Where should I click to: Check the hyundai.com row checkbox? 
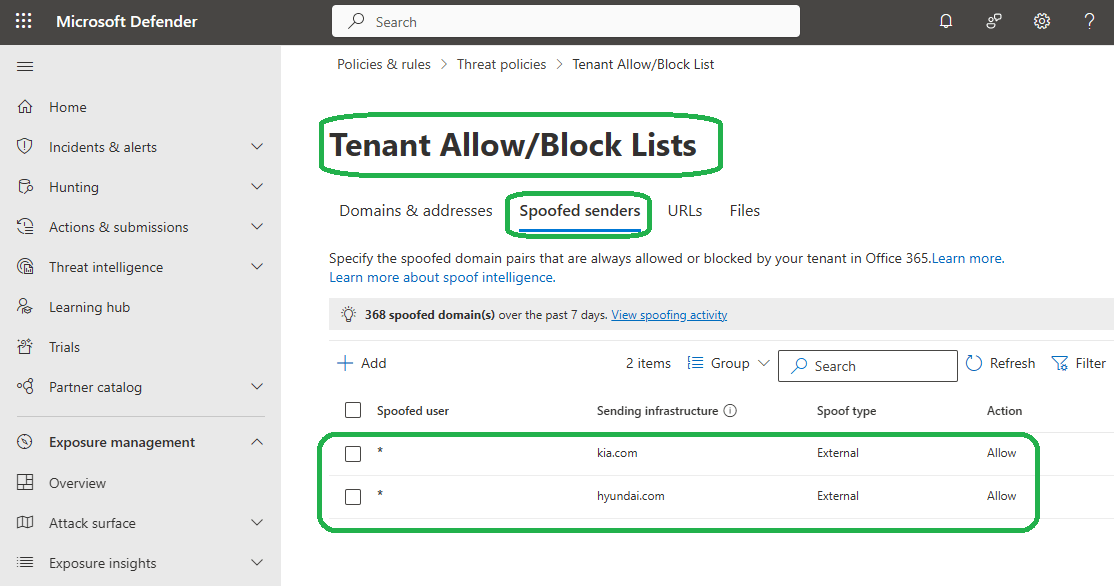click(x=353, y=496)
